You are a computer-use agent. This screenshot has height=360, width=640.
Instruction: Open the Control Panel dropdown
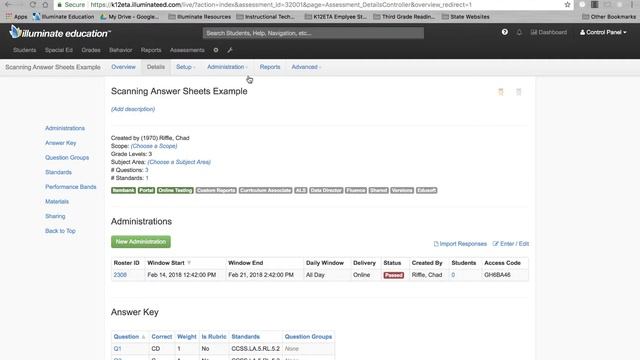click(x=603, y=32)
